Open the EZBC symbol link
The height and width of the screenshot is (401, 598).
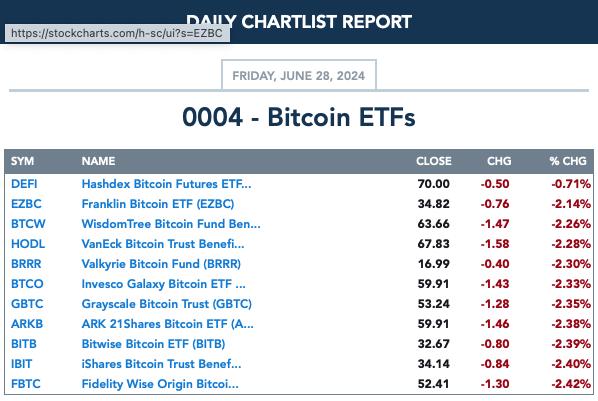point(26,204)
